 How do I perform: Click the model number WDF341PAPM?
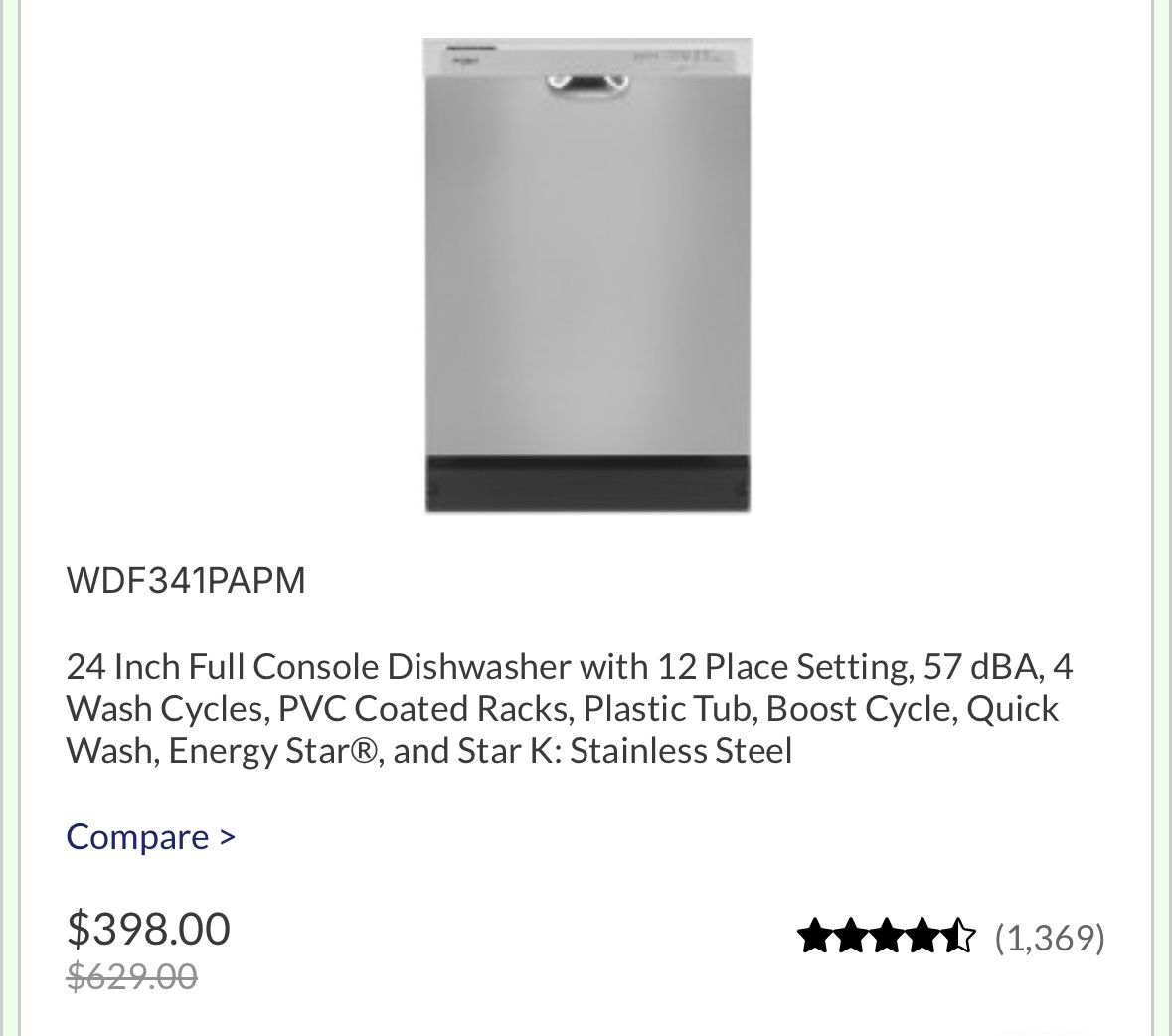pos(186,580)
